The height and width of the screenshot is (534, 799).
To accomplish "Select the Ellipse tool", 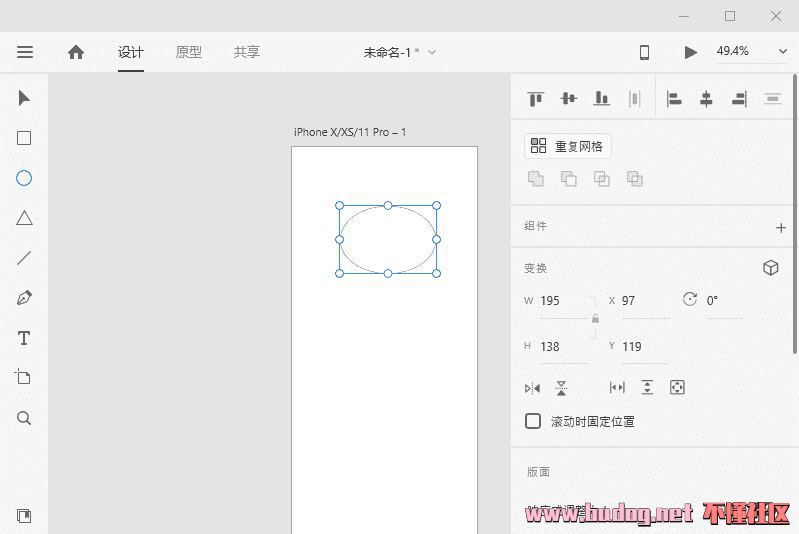I will 24,178.
